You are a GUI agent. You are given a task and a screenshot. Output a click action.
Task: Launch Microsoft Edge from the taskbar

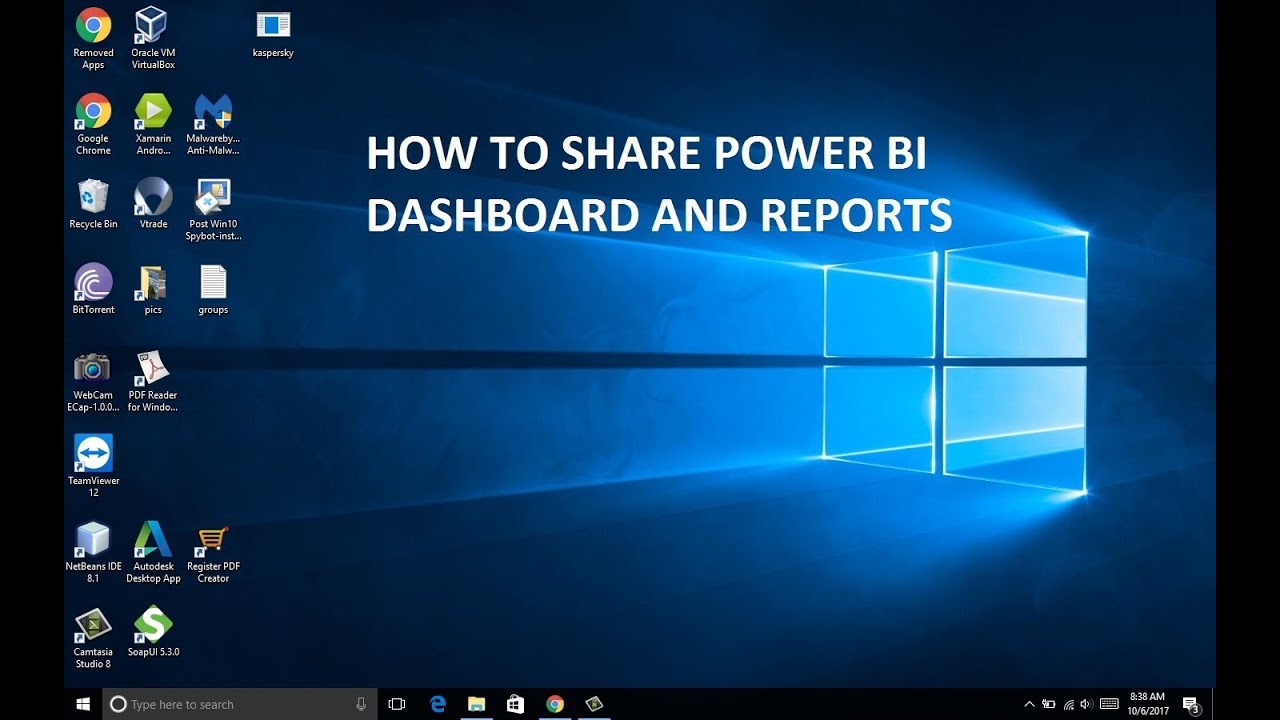437,704
